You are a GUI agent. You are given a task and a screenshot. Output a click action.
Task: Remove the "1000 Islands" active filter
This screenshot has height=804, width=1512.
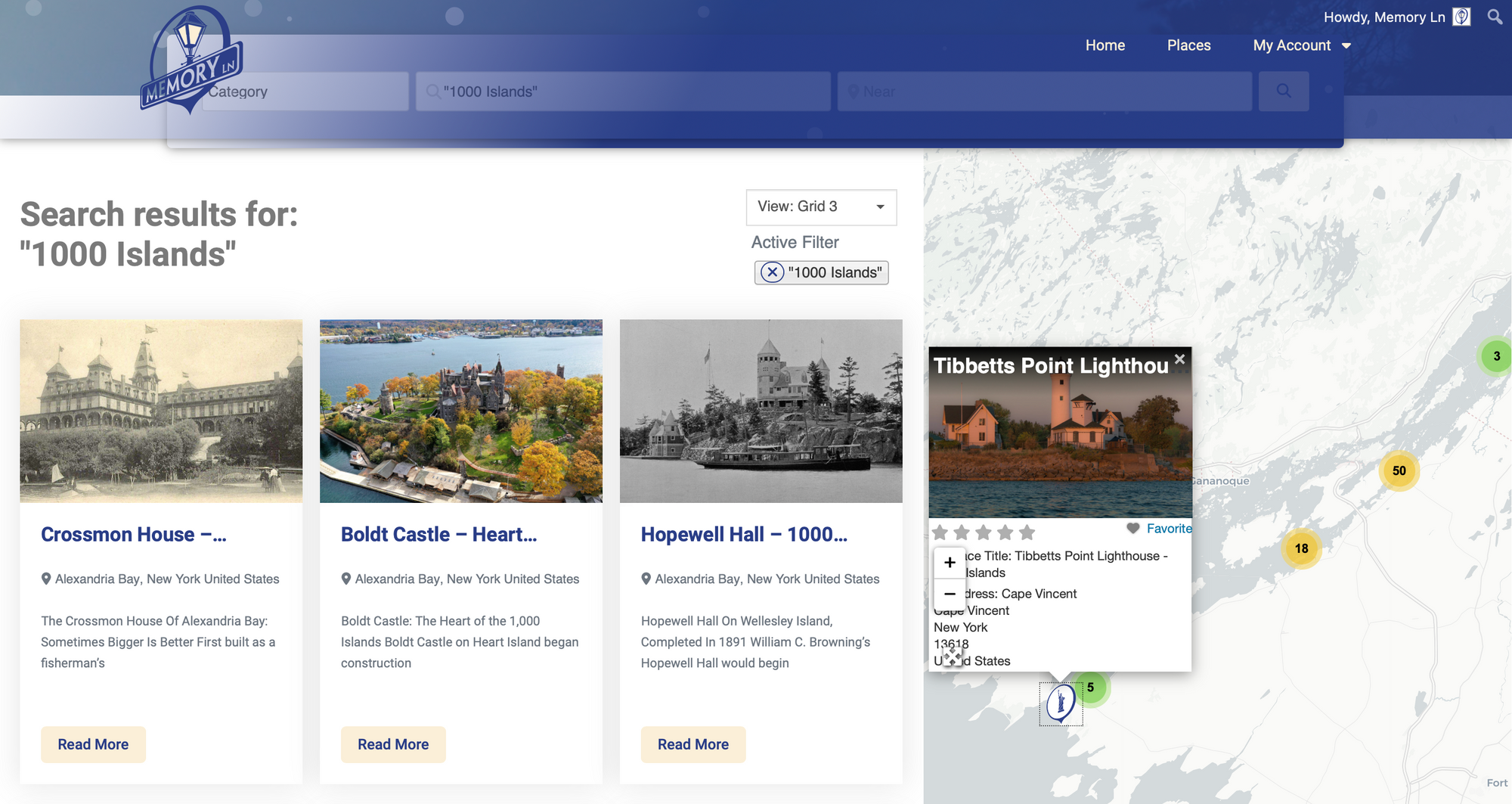click(772, 272)
